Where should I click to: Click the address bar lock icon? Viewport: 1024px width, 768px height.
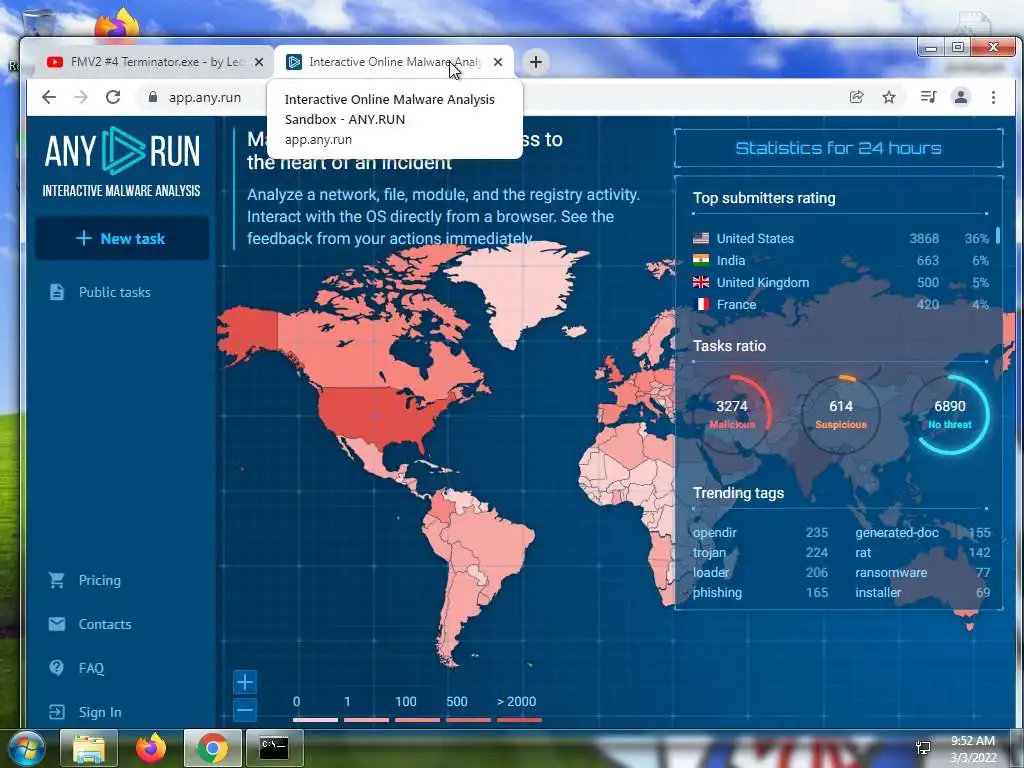[153, 97]
